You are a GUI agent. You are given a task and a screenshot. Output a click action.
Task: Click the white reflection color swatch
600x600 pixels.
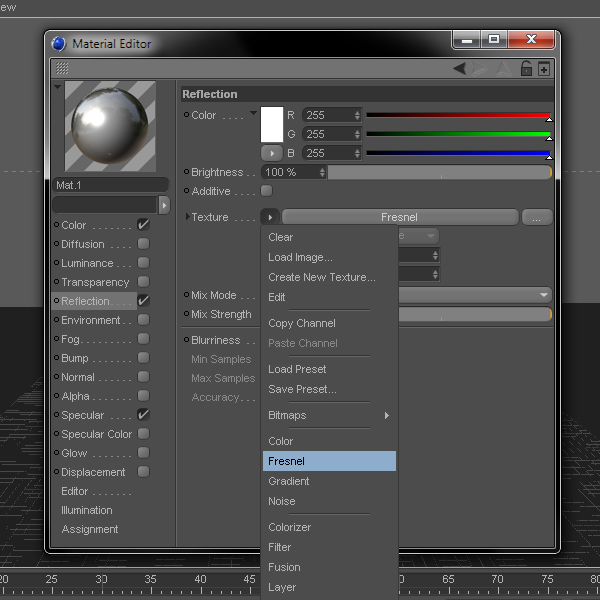pos(272,125)
